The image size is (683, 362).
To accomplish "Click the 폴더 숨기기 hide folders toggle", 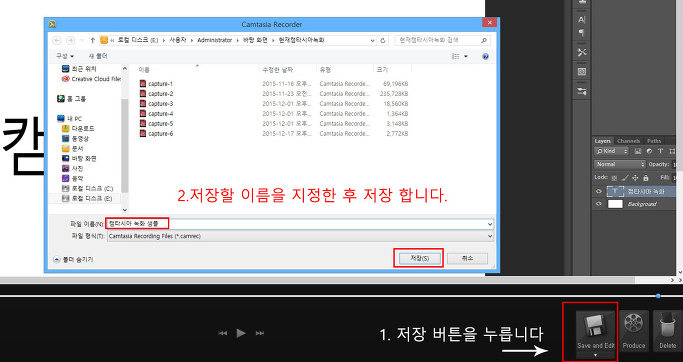I will [73, 259].
